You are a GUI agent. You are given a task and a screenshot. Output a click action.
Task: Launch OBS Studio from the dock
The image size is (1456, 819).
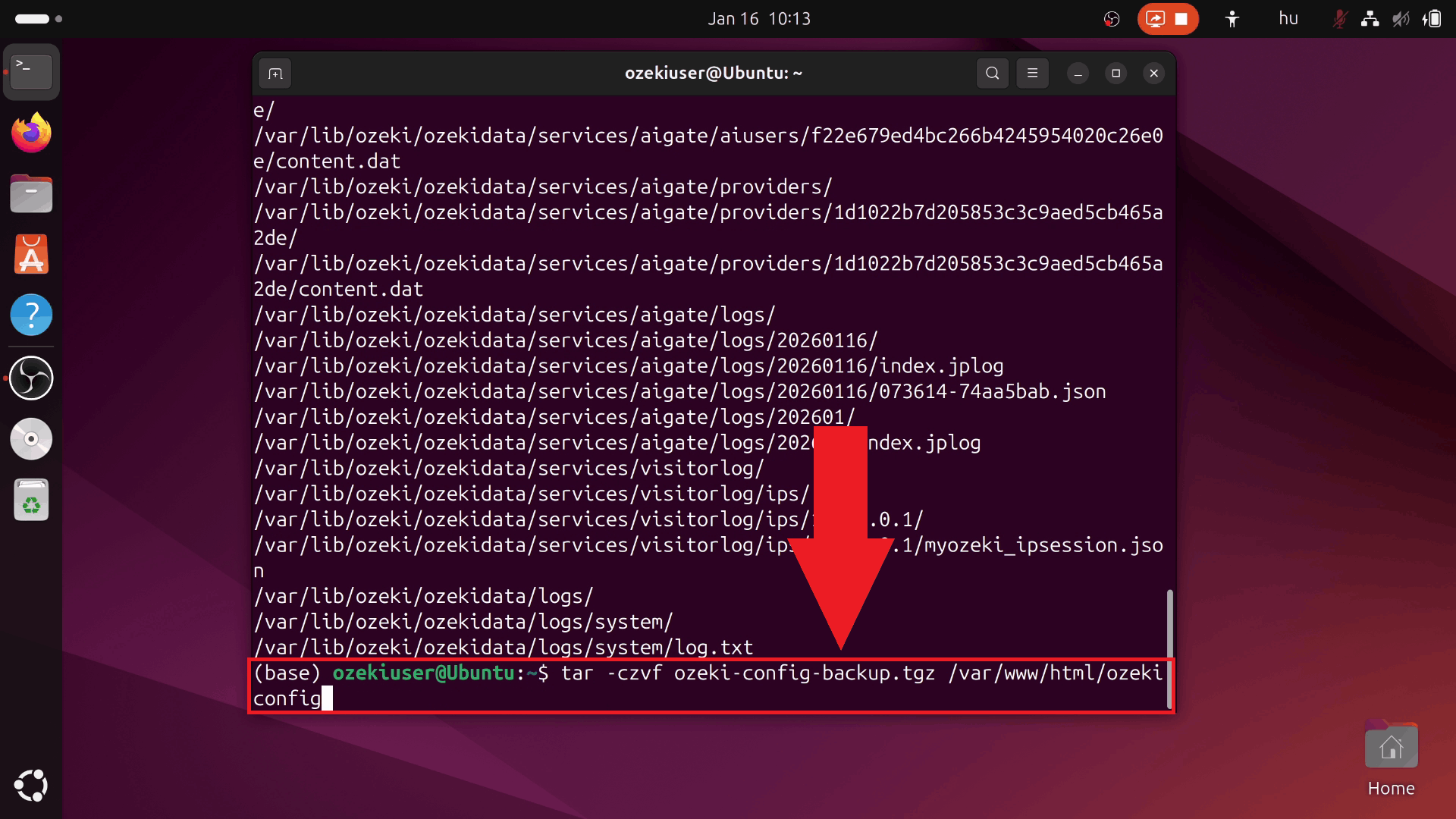click(31, 377)
